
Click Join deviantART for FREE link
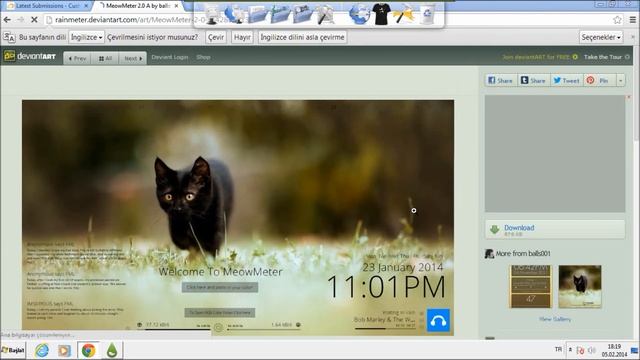tap(540, 57)
